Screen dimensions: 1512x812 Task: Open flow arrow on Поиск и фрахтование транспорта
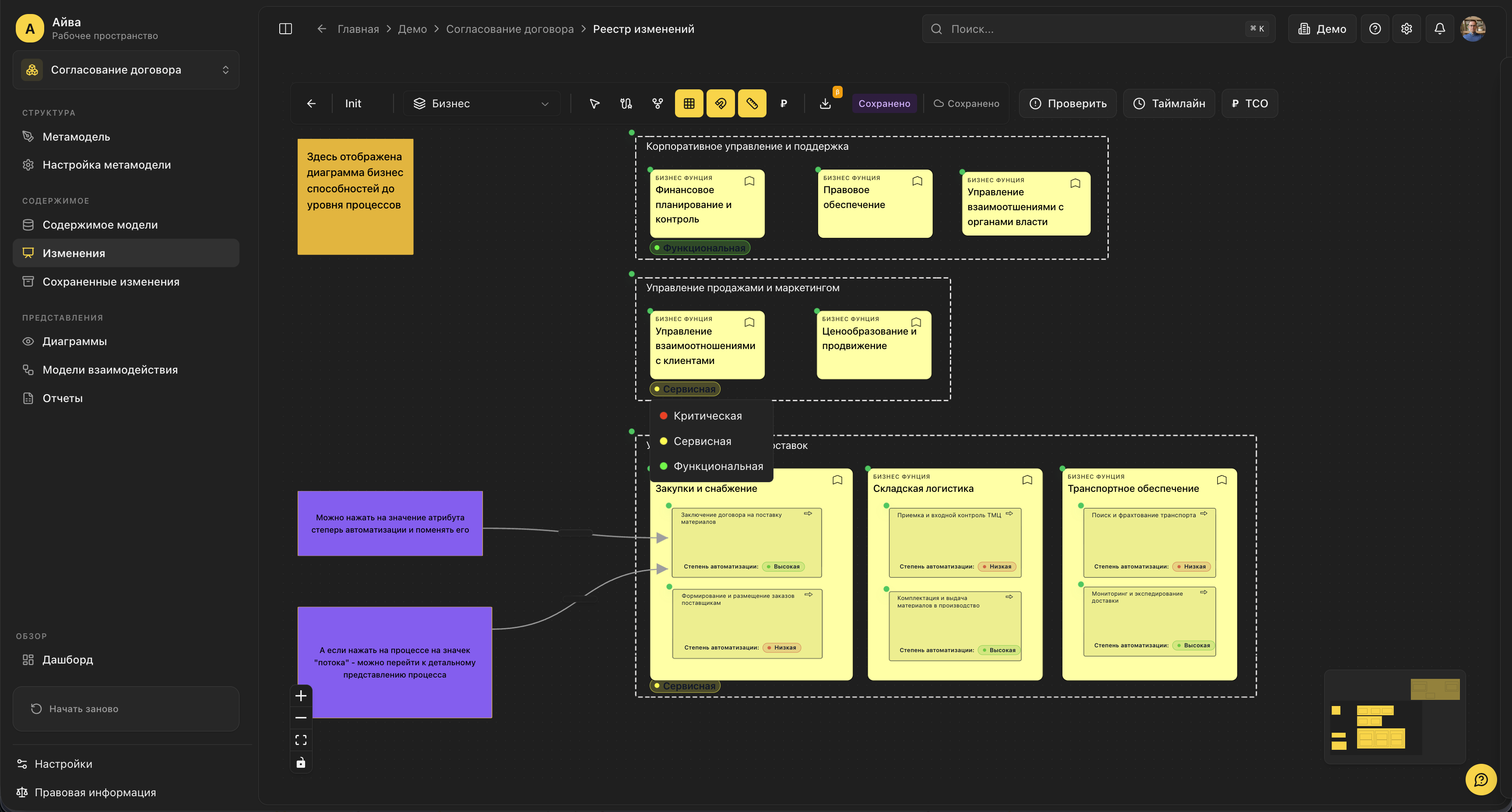(x=1204, y=514)
